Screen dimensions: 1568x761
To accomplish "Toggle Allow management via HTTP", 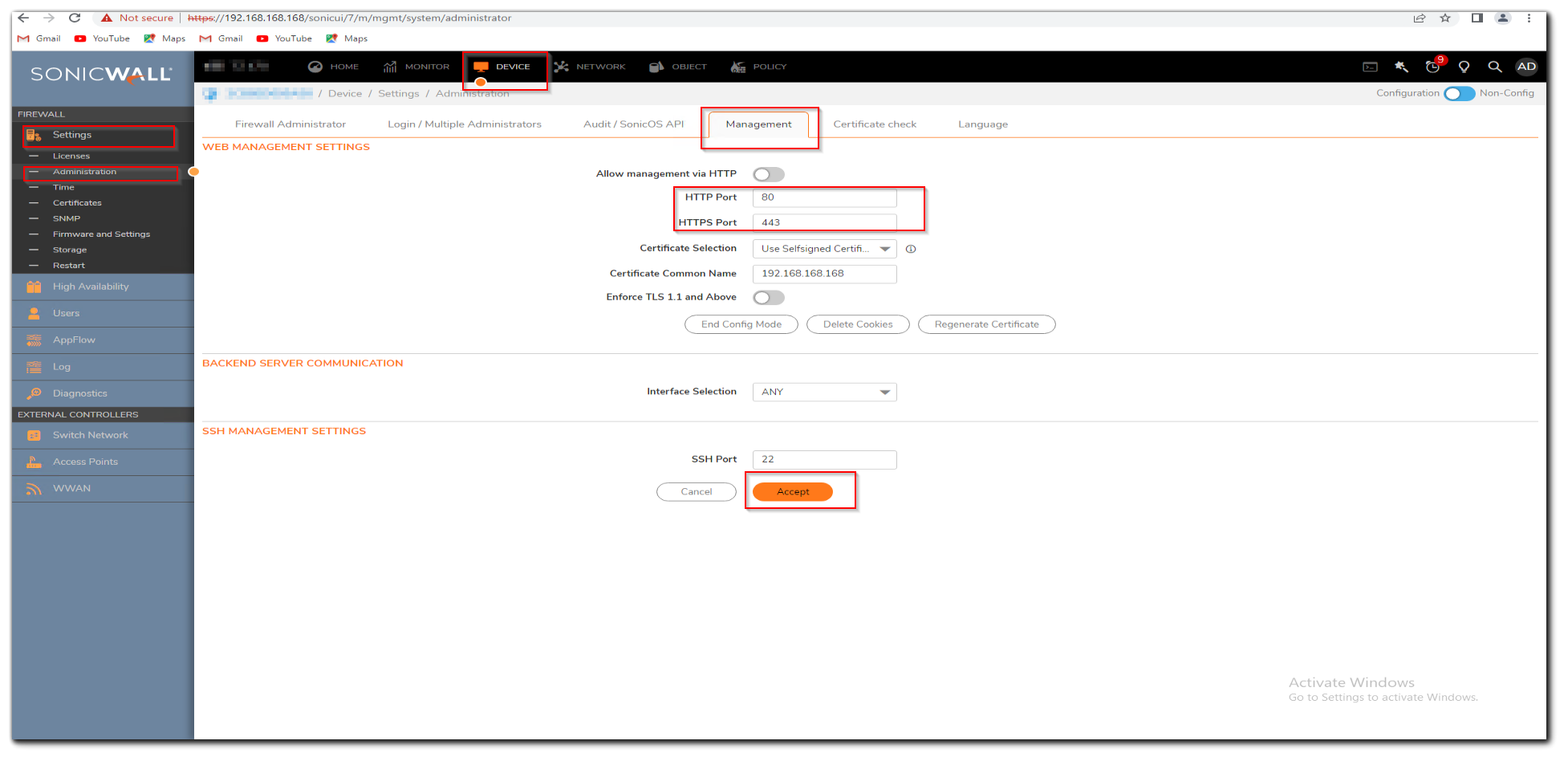I will pos(768,174).
